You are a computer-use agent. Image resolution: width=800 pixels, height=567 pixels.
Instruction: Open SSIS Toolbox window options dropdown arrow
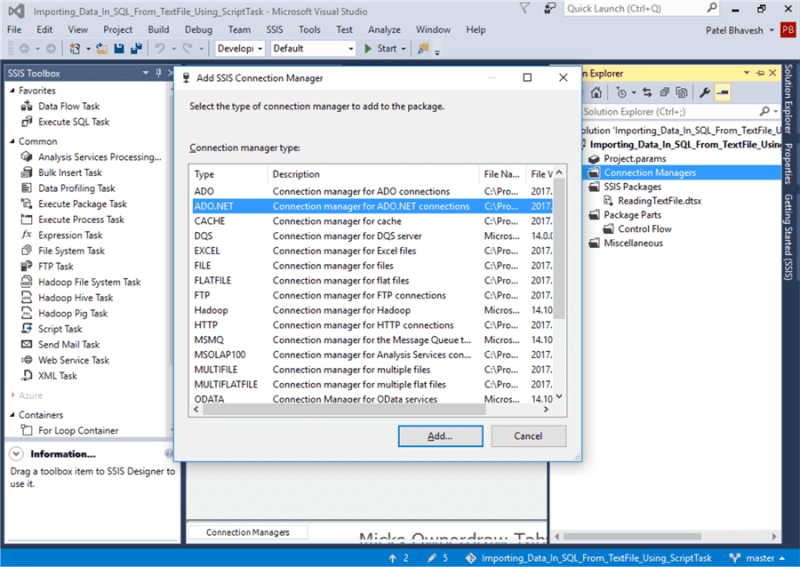(145, 73)
